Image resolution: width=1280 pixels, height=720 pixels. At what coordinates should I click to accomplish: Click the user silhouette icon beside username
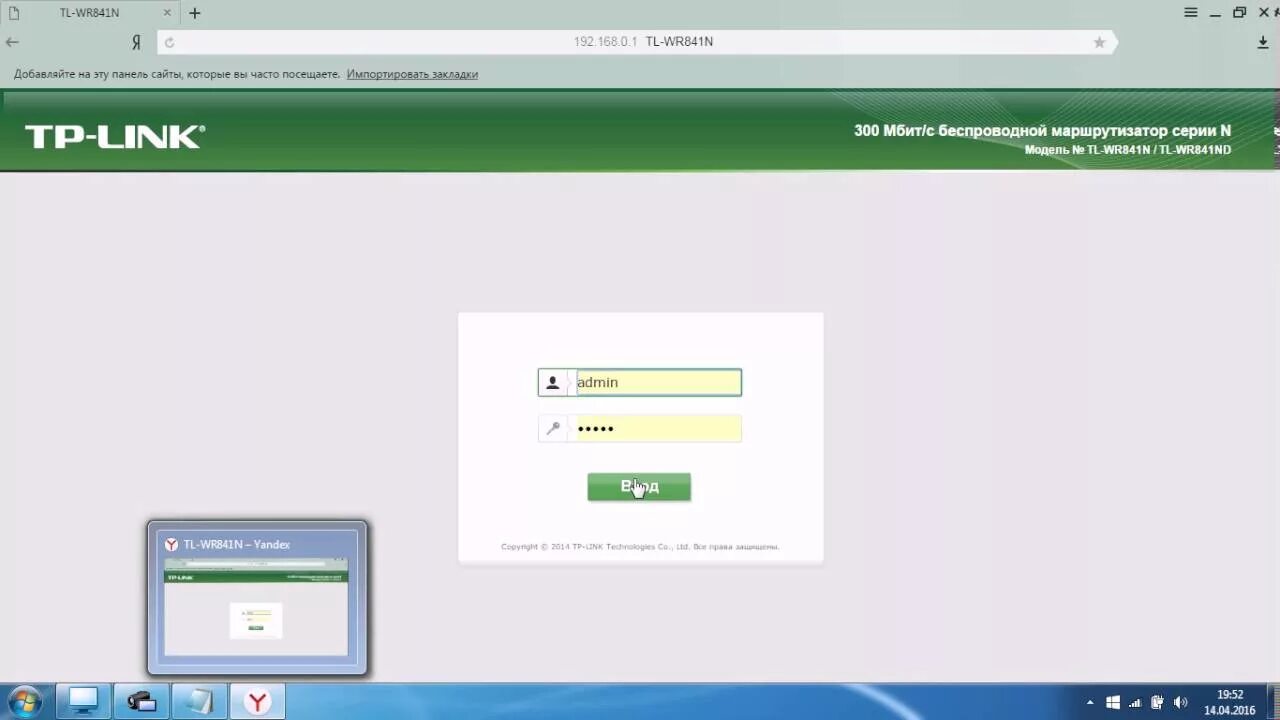[553, 382]
